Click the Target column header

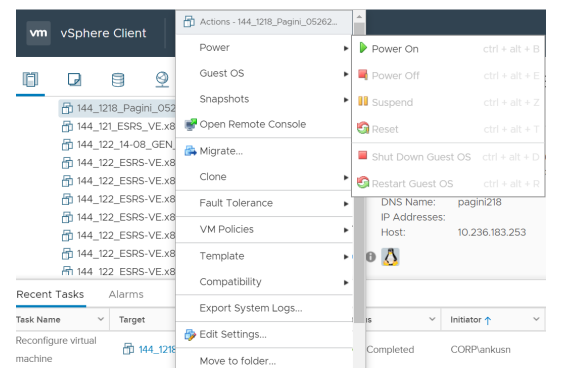click(x=132, y=320)
